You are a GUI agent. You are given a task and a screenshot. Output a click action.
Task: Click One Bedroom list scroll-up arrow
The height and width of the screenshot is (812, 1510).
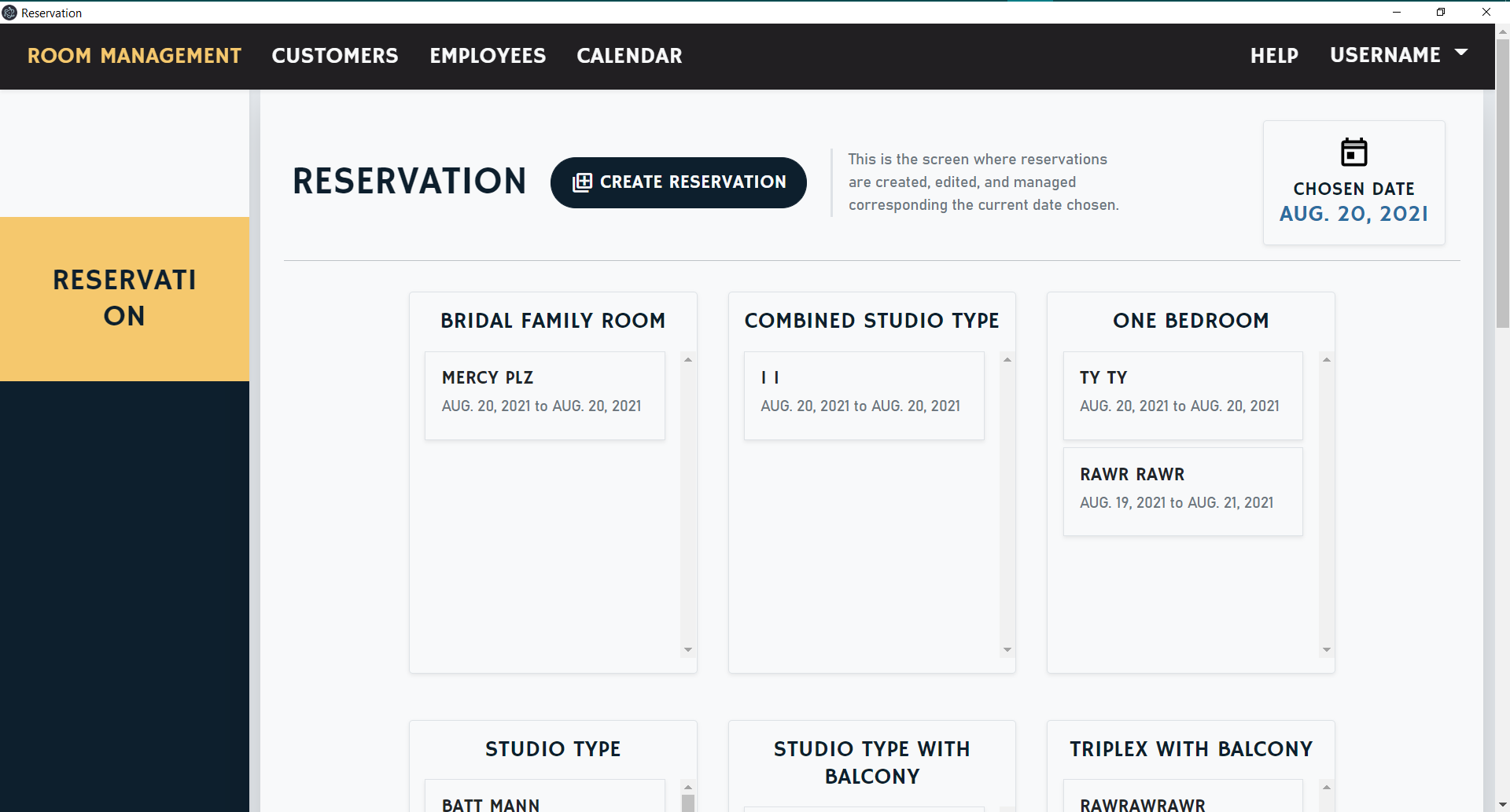pyautogui.click(x=1327, y=359)
